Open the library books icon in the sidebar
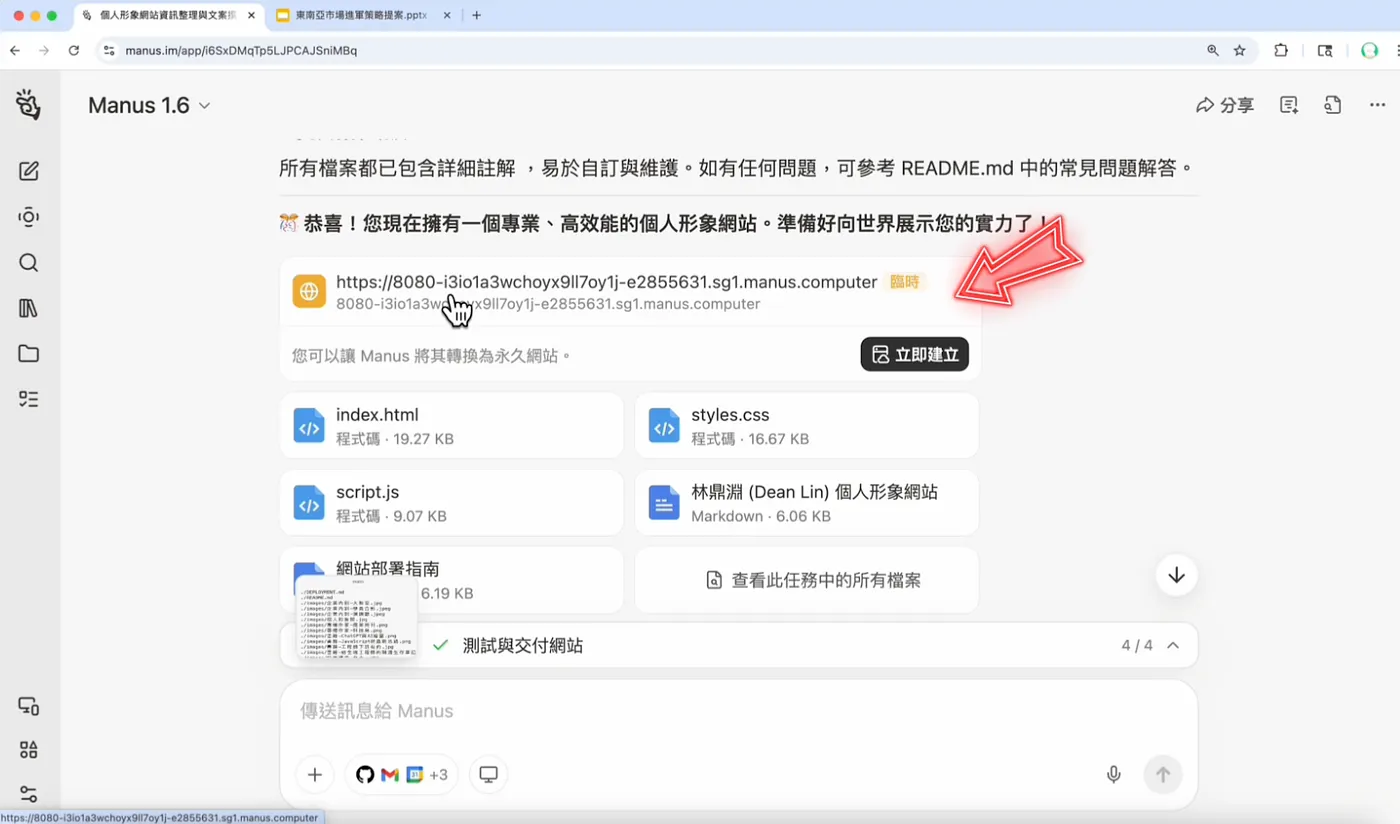Viewport: 1400px width, 824px height. point(29,308)
